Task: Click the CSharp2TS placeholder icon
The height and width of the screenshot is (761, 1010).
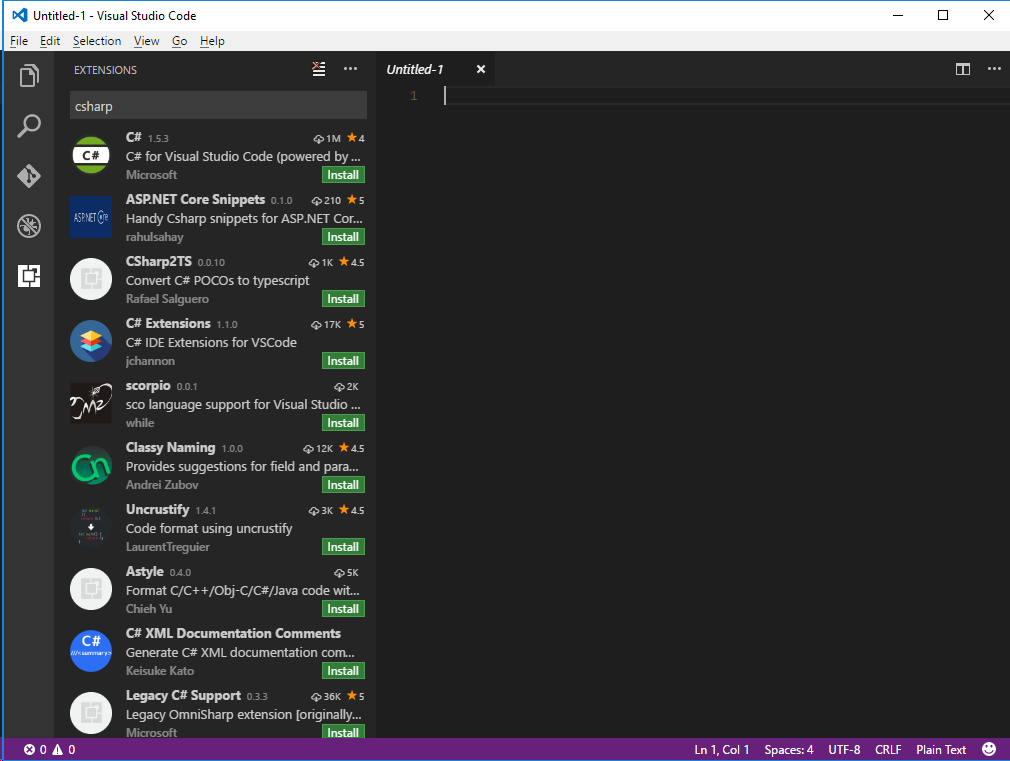Action: click(91, 279)
